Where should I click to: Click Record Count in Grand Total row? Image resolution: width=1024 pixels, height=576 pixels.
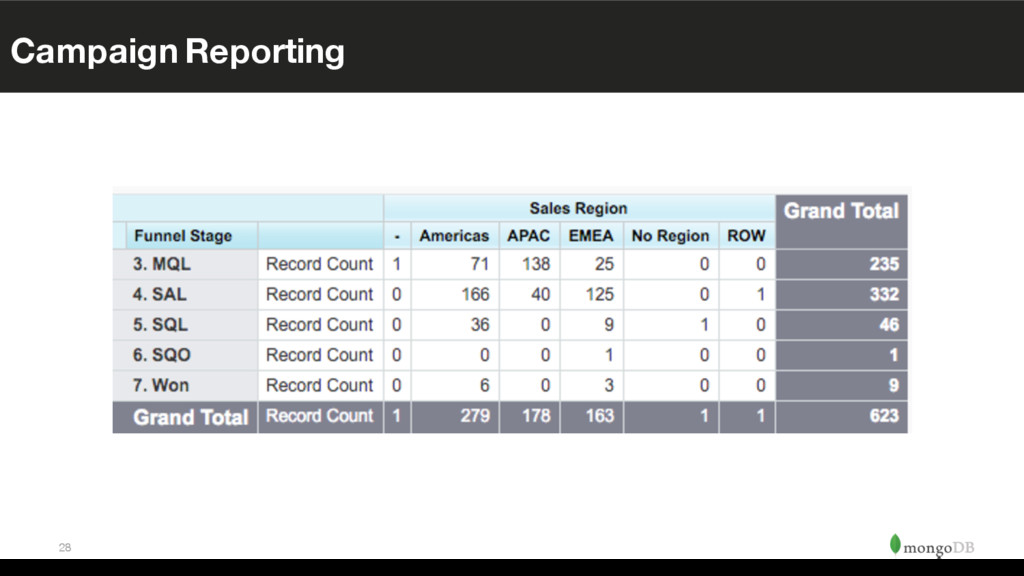(319, 416)
